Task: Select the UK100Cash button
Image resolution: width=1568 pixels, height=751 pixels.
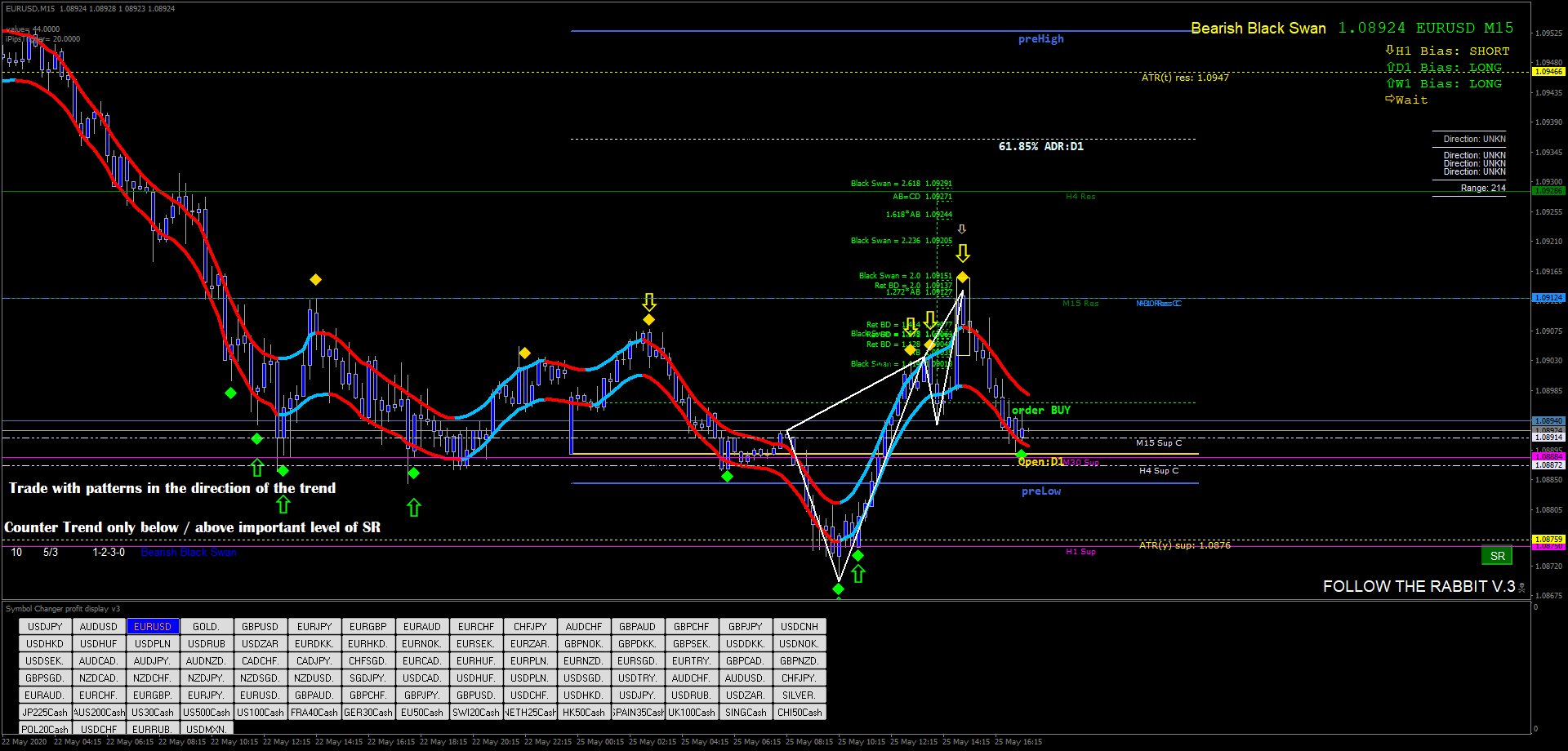Action: [x=692, y=712]
